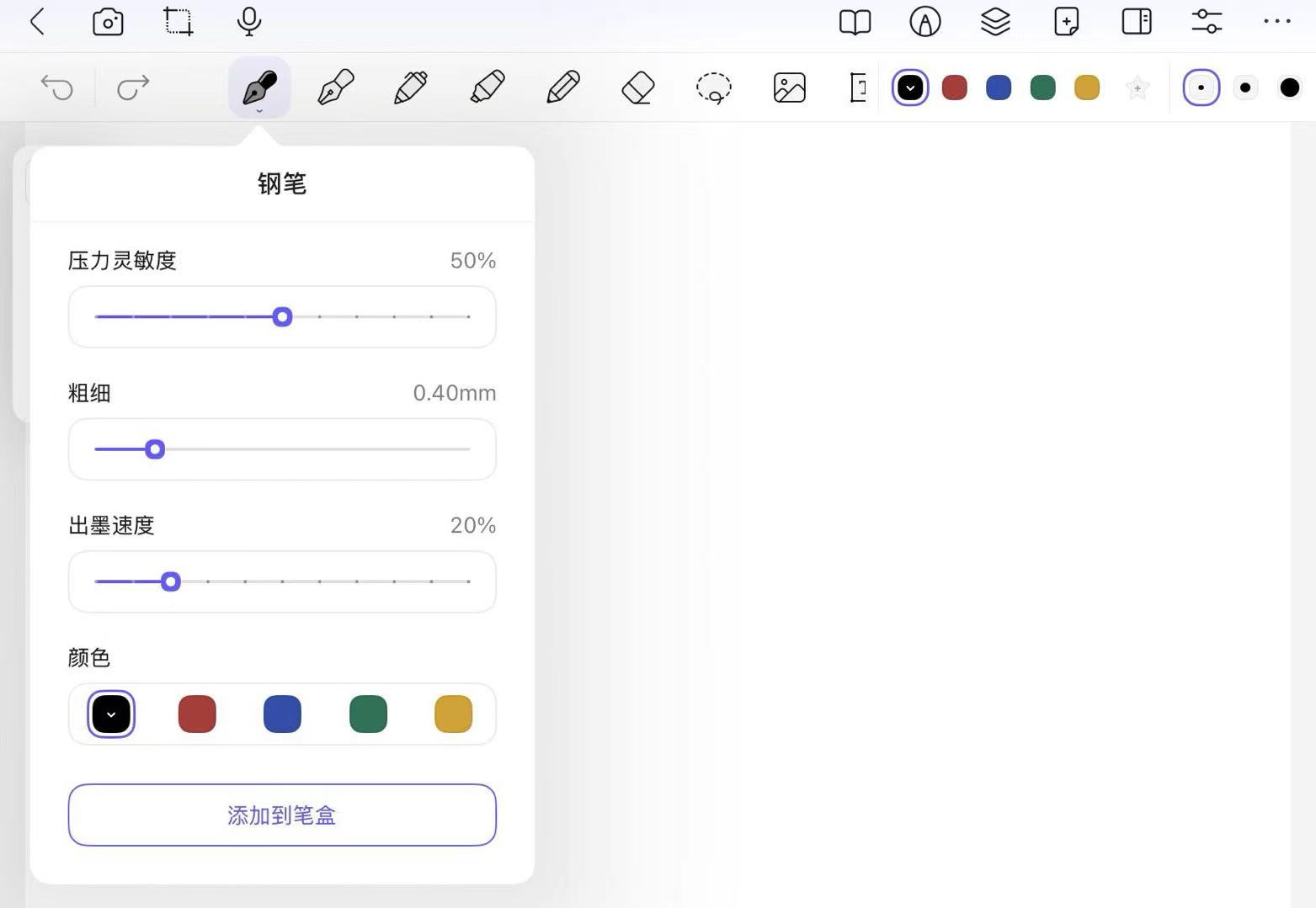Choose the medium stroke size dot
Image resolution: width=1316 pixels, height=908 pixels.
pos(1245,88)
